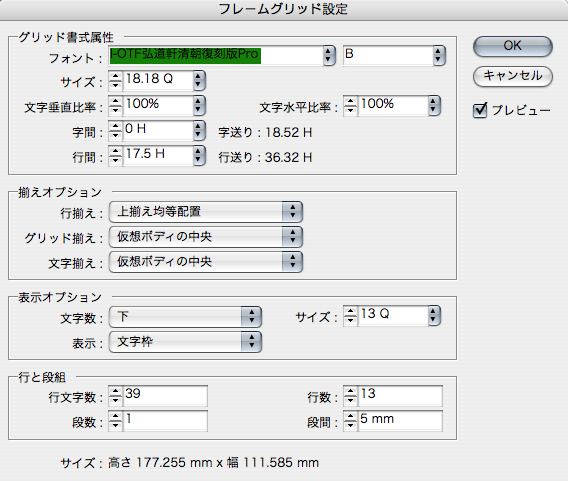Click the フォント name field
568x481 pixels.
[216, 55]
